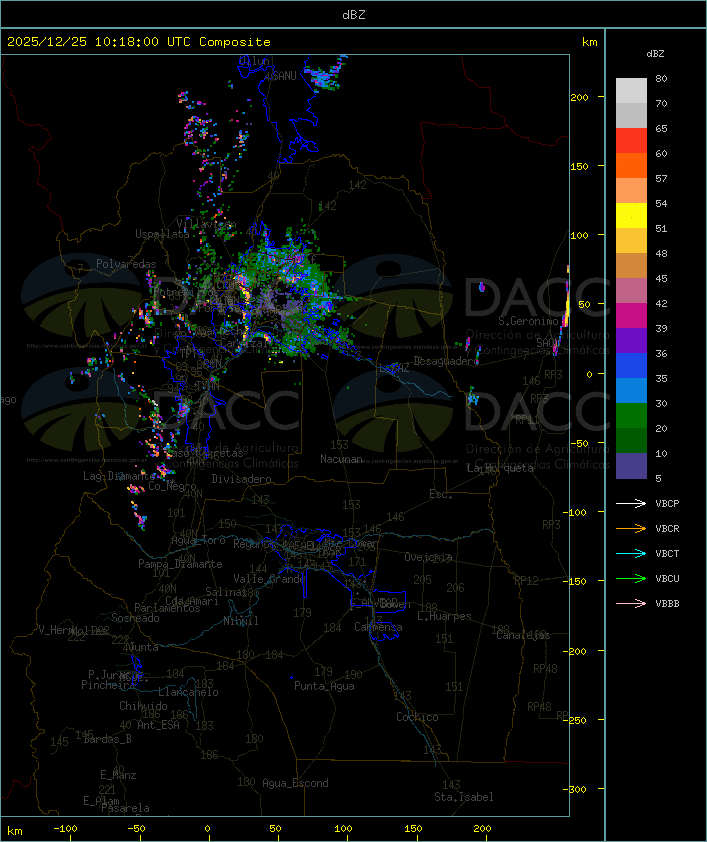707x842 pixels.
Task: Click the -300 tick label on the vertical axis
Action: [x=574, y=789]
